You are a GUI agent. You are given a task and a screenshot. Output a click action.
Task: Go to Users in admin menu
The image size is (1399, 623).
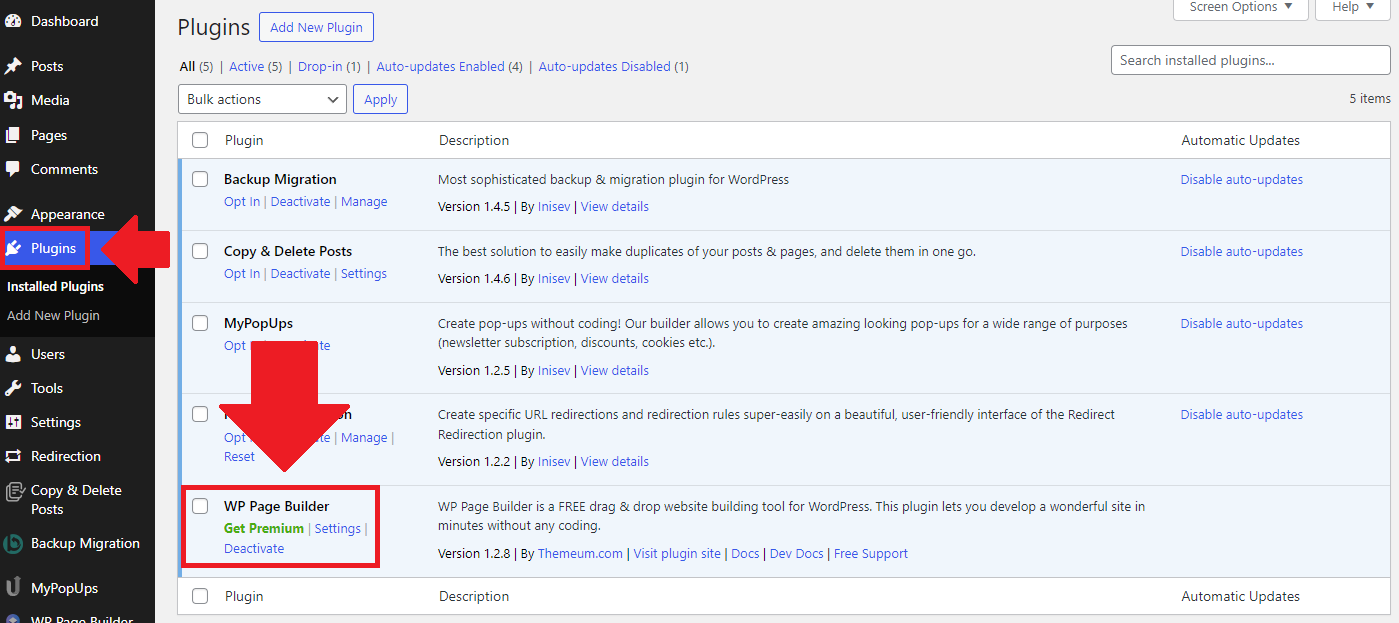[48, 354]
